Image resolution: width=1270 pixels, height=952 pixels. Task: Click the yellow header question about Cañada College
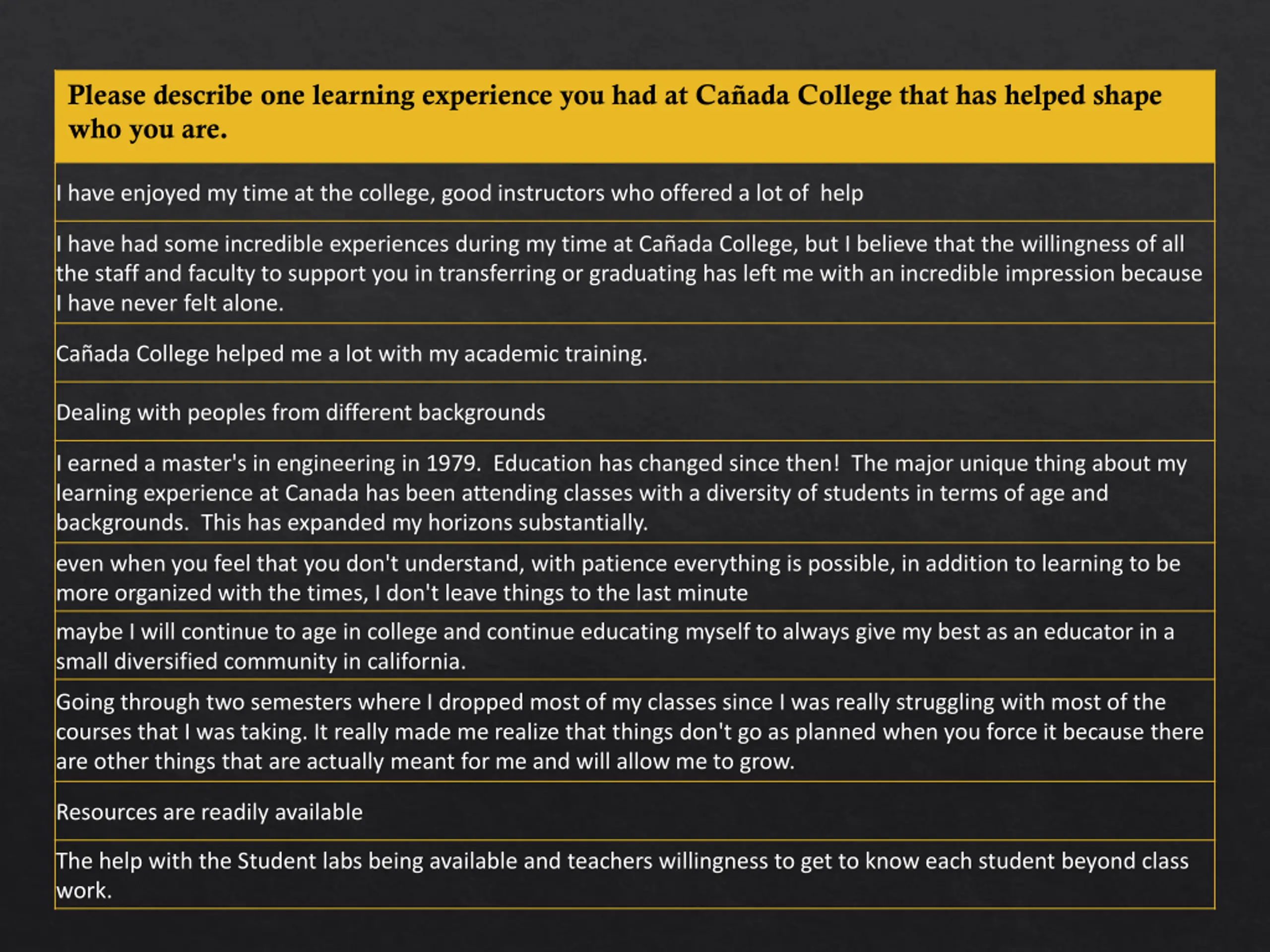tap(635, 117)
